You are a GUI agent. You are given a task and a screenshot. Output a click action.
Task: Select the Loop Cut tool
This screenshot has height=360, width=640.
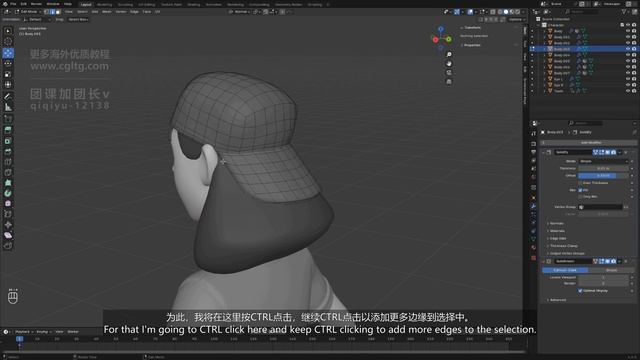[x=8, y=162]
